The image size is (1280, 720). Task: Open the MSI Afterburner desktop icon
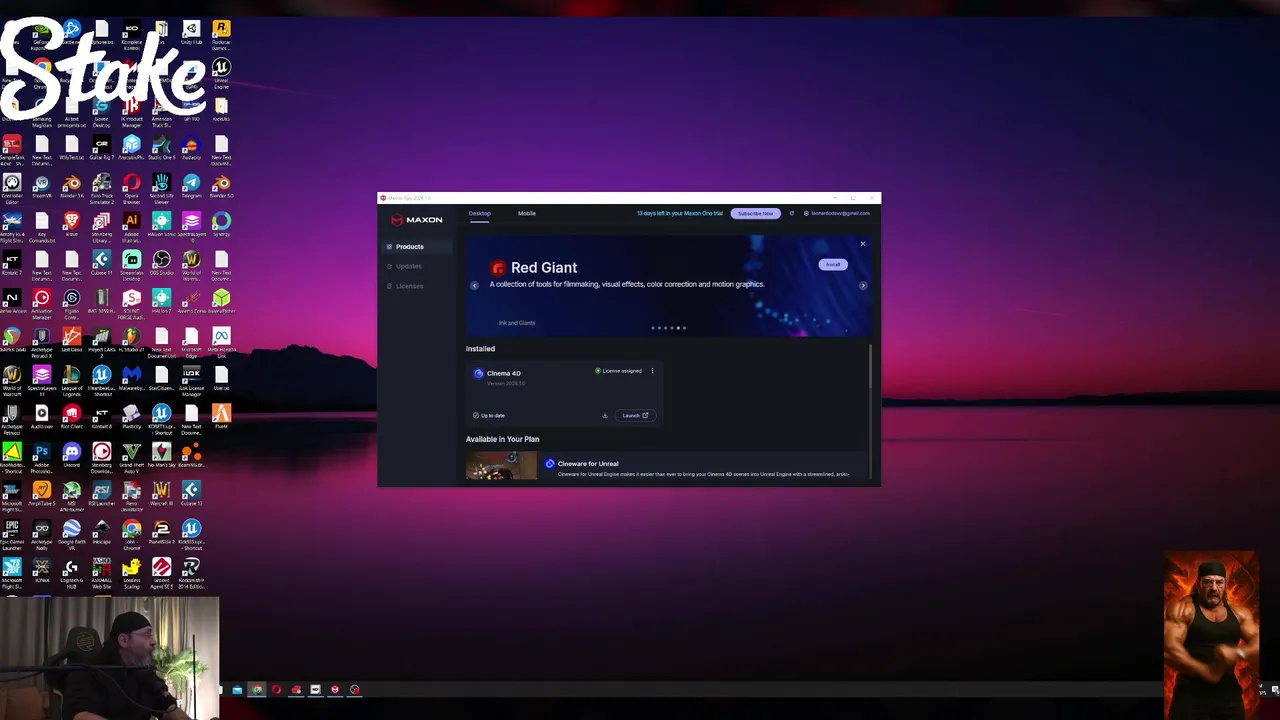(71, 494)
